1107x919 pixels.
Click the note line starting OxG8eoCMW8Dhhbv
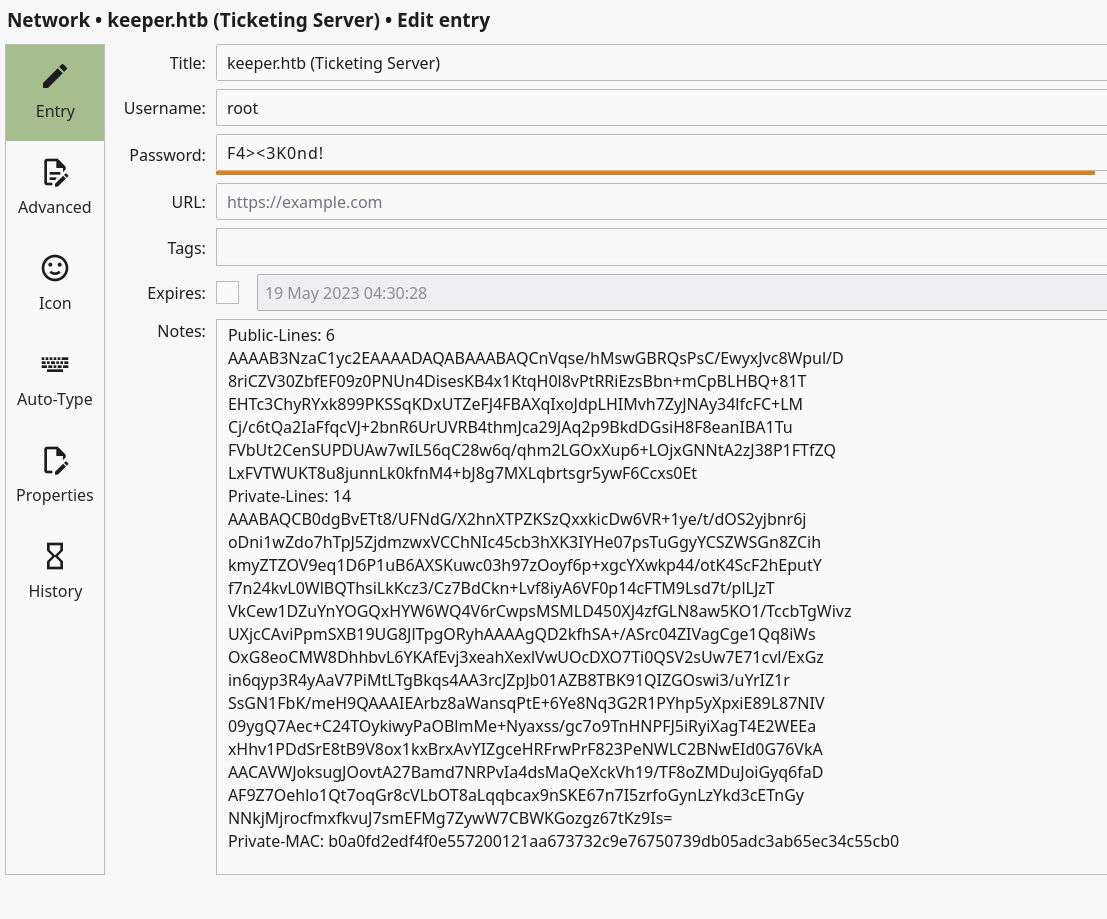526,657
